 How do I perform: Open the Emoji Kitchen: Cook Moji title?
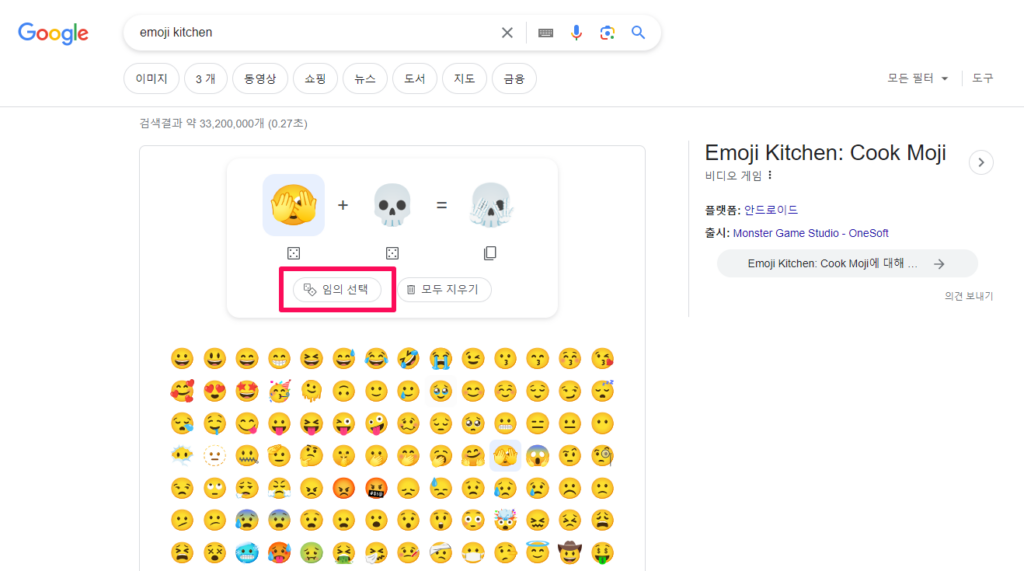[x=825, y=153]
